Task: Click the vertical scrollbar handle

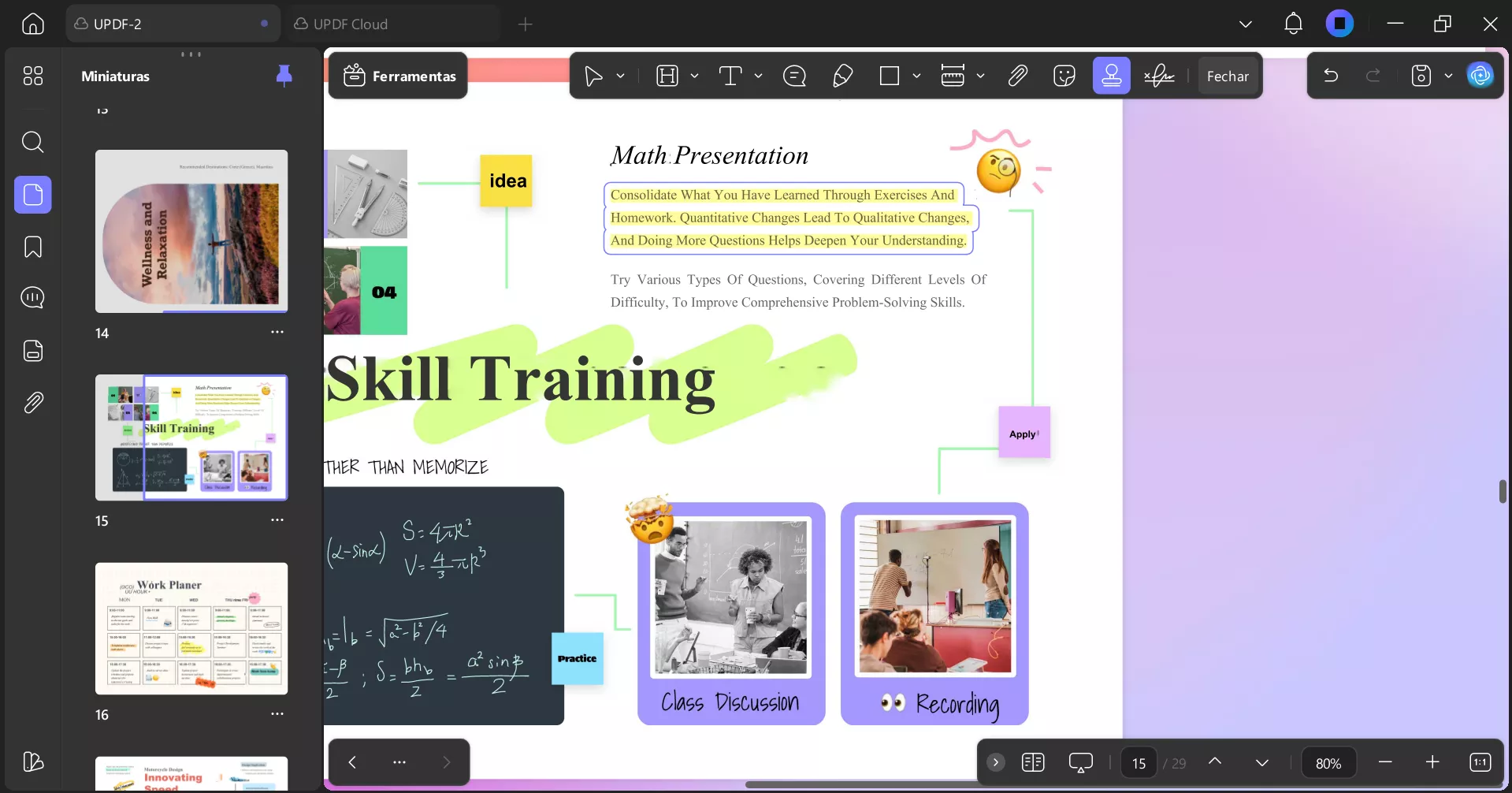Action: [1503, 491]
